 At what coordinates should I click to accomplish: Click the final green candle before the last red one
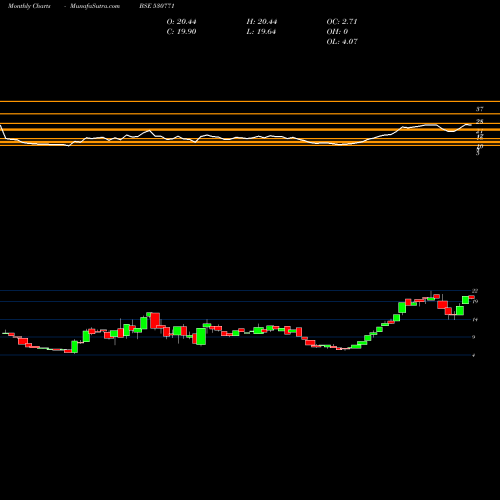[x=465, y=300]
